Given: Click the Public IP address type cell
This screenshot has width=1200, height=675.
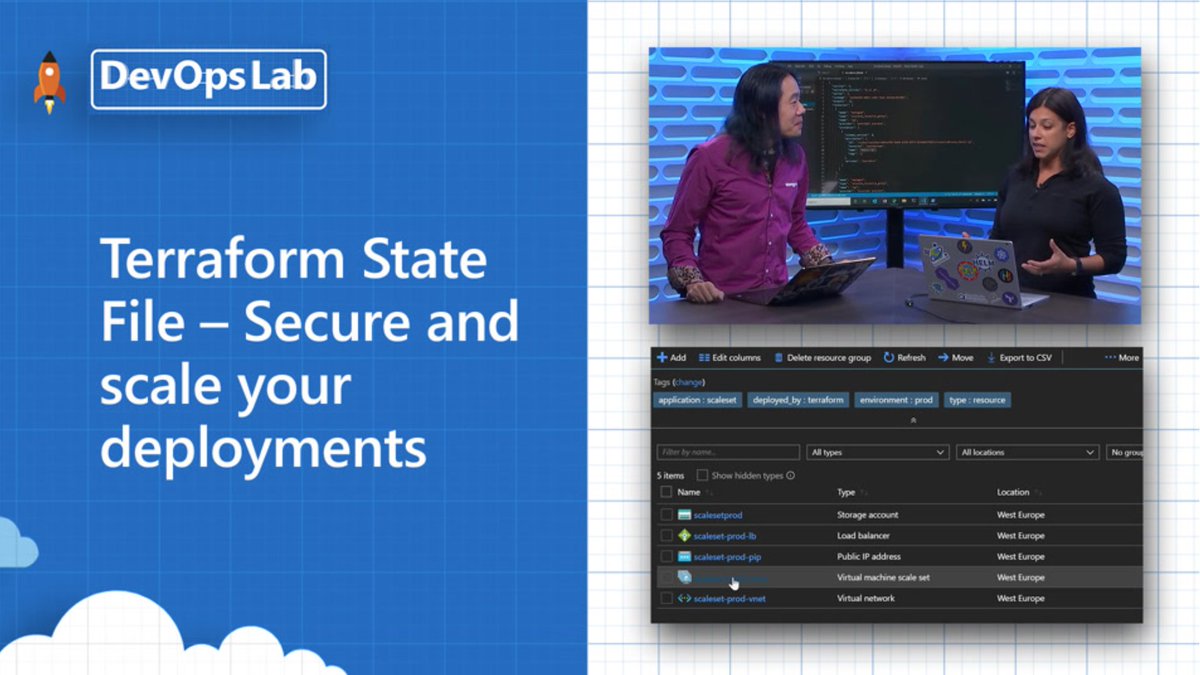Looking at the screenshot, I should (x=868, y=557).
